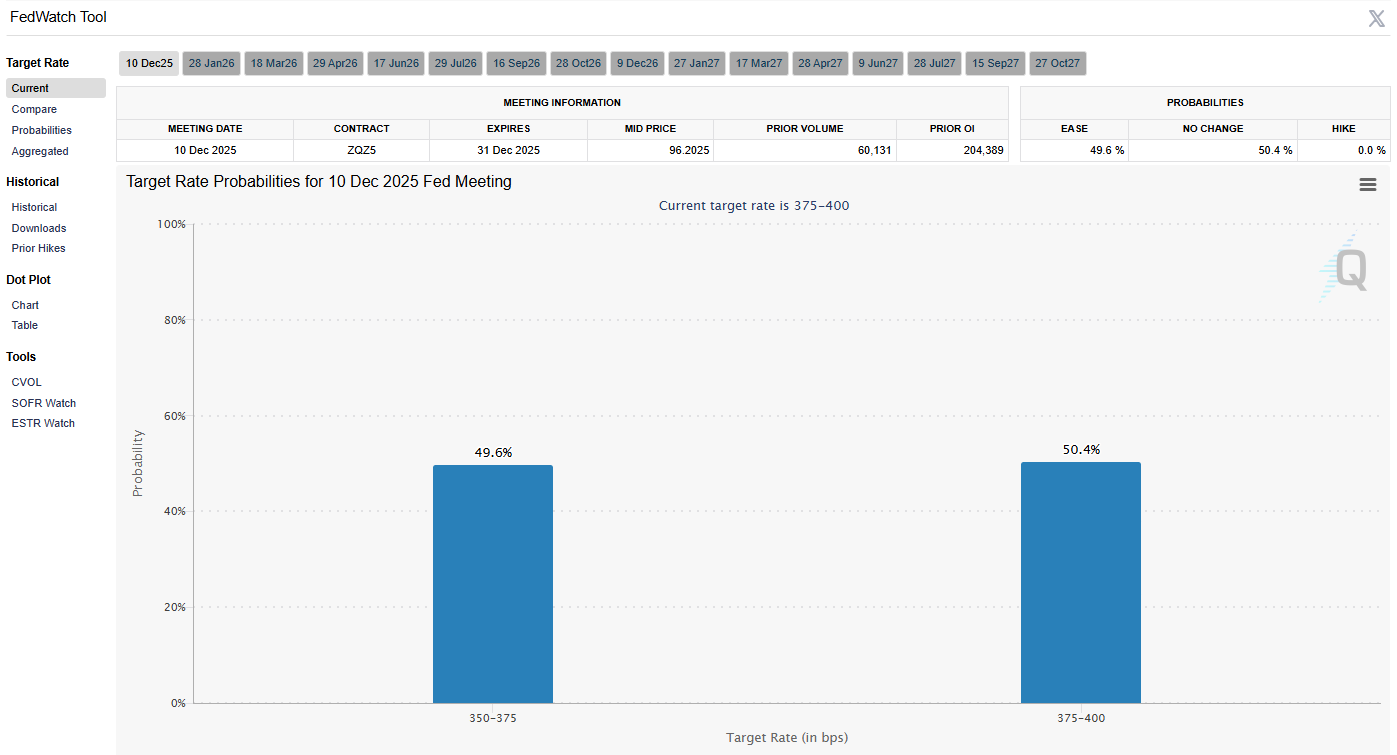Click the X (Twitter) share icon
Image resolution: width=1397 pixels, height=755 pixels.
tap(1376, 18)
